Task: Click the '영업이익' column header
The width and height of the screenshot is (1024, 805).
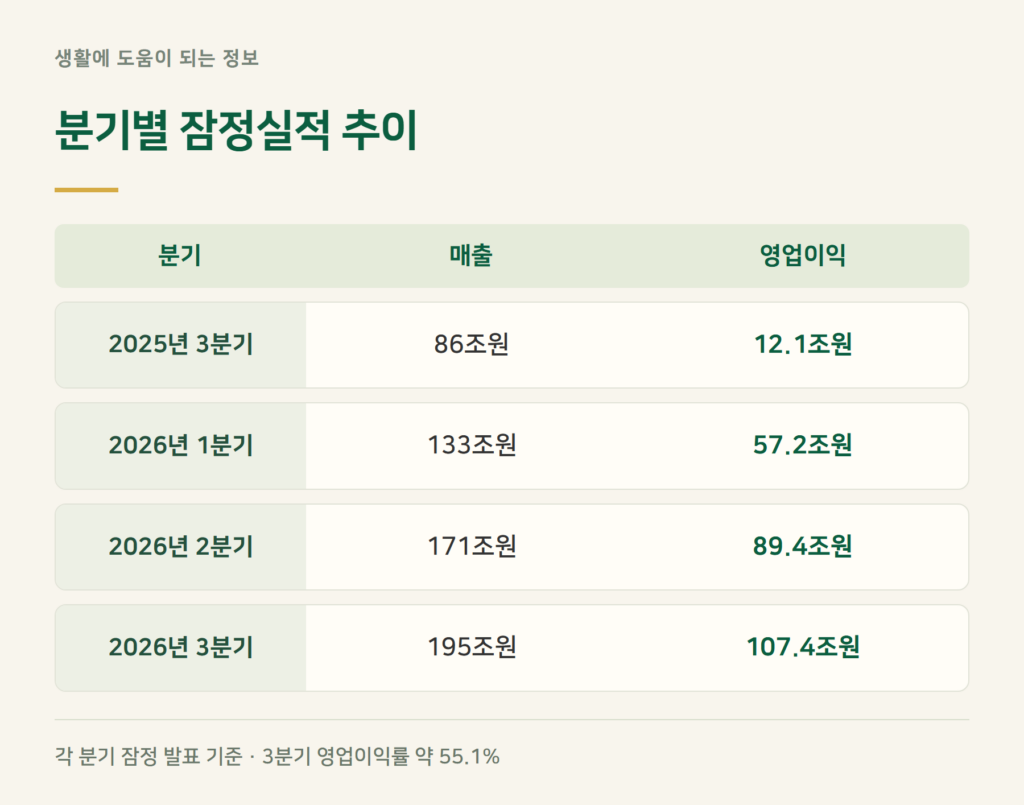Action: tap(803, 255)
